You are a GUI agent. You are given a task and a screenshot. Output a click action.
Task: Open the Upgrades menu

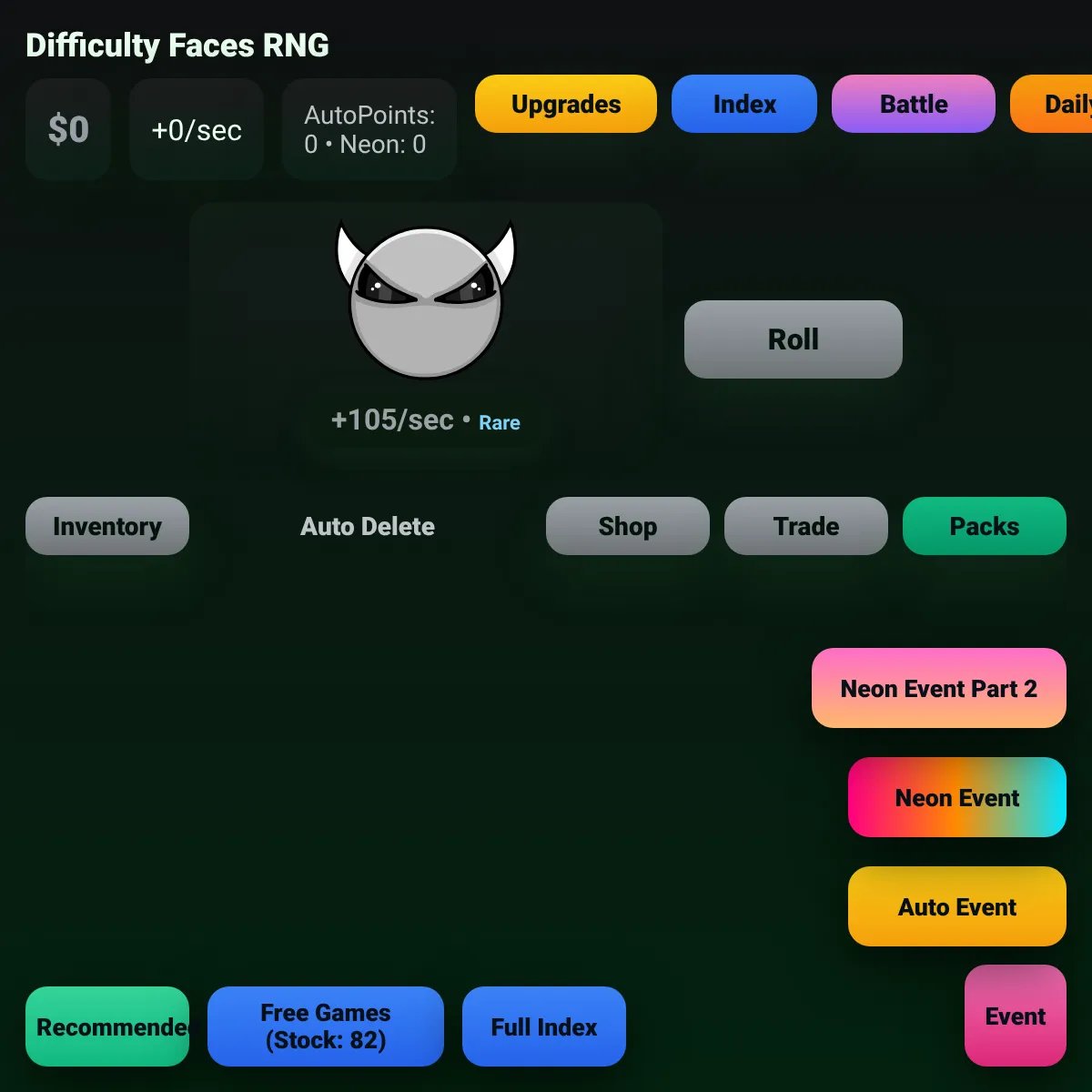[x=566, y=104]
